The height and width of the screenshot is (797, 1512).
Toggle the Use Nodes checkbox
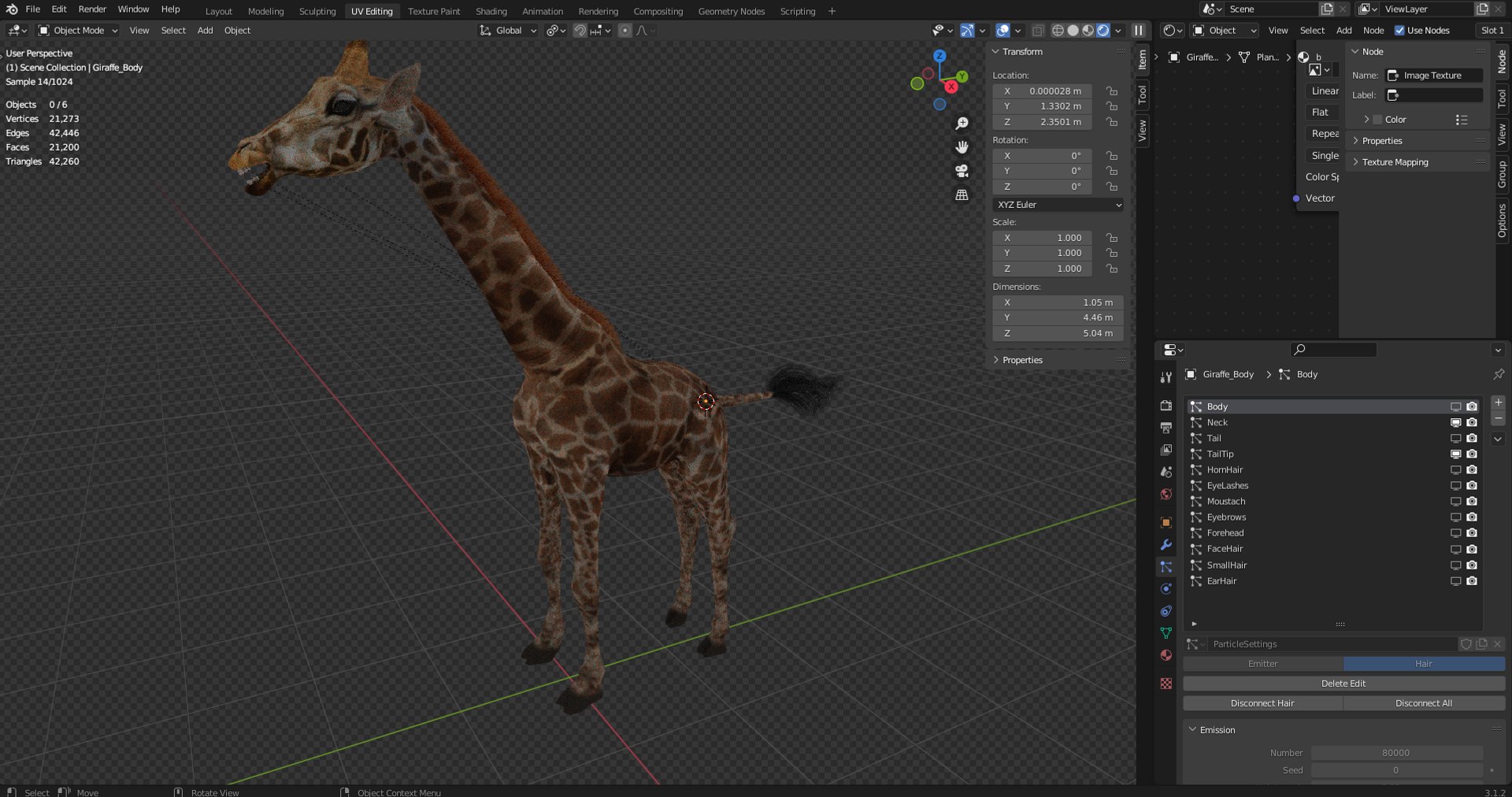click(1399, 31)
